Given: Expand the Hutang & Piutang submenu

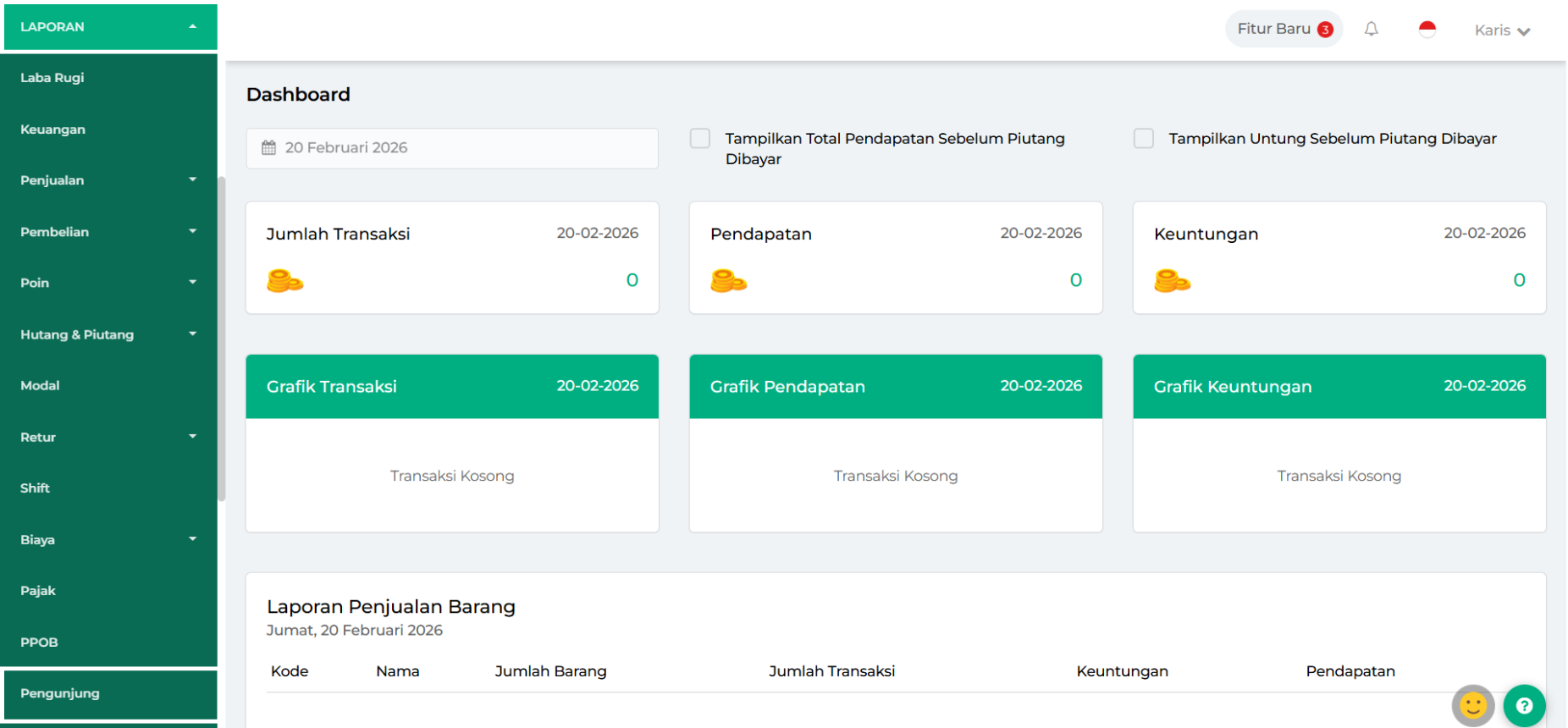Looking at the screenshot, I should 110,334.
